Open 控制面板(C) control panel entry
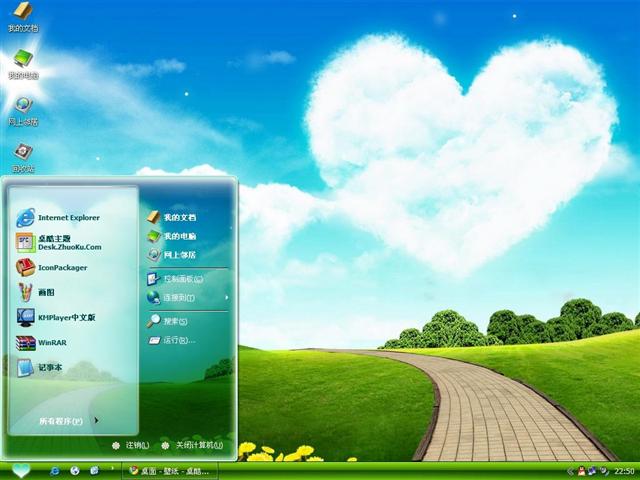640x480 pixels. 175,279
